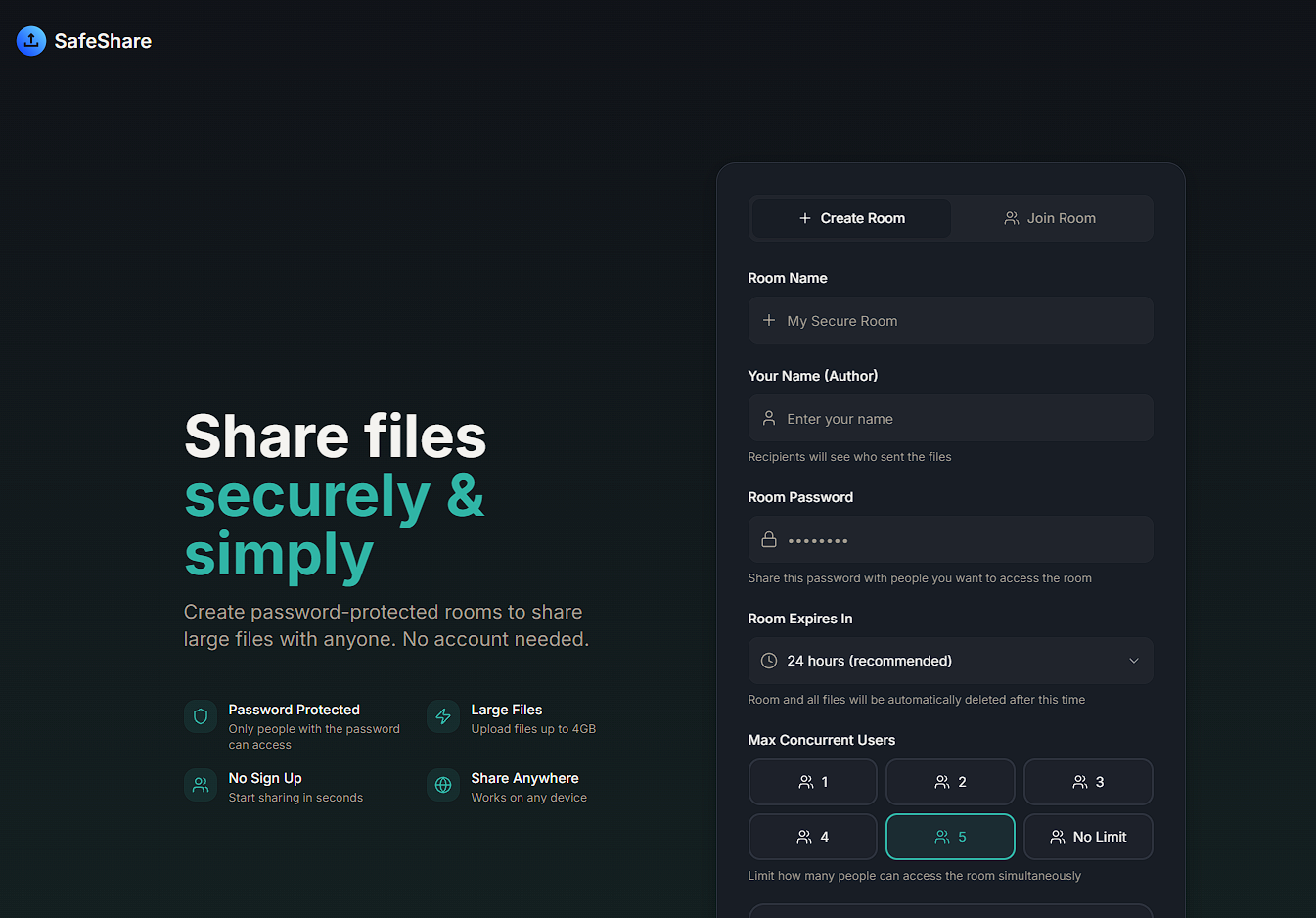The height and width of the screenshot is (918, 1316).
Task: Focus the Room Name input field
Action: point(950,320)
